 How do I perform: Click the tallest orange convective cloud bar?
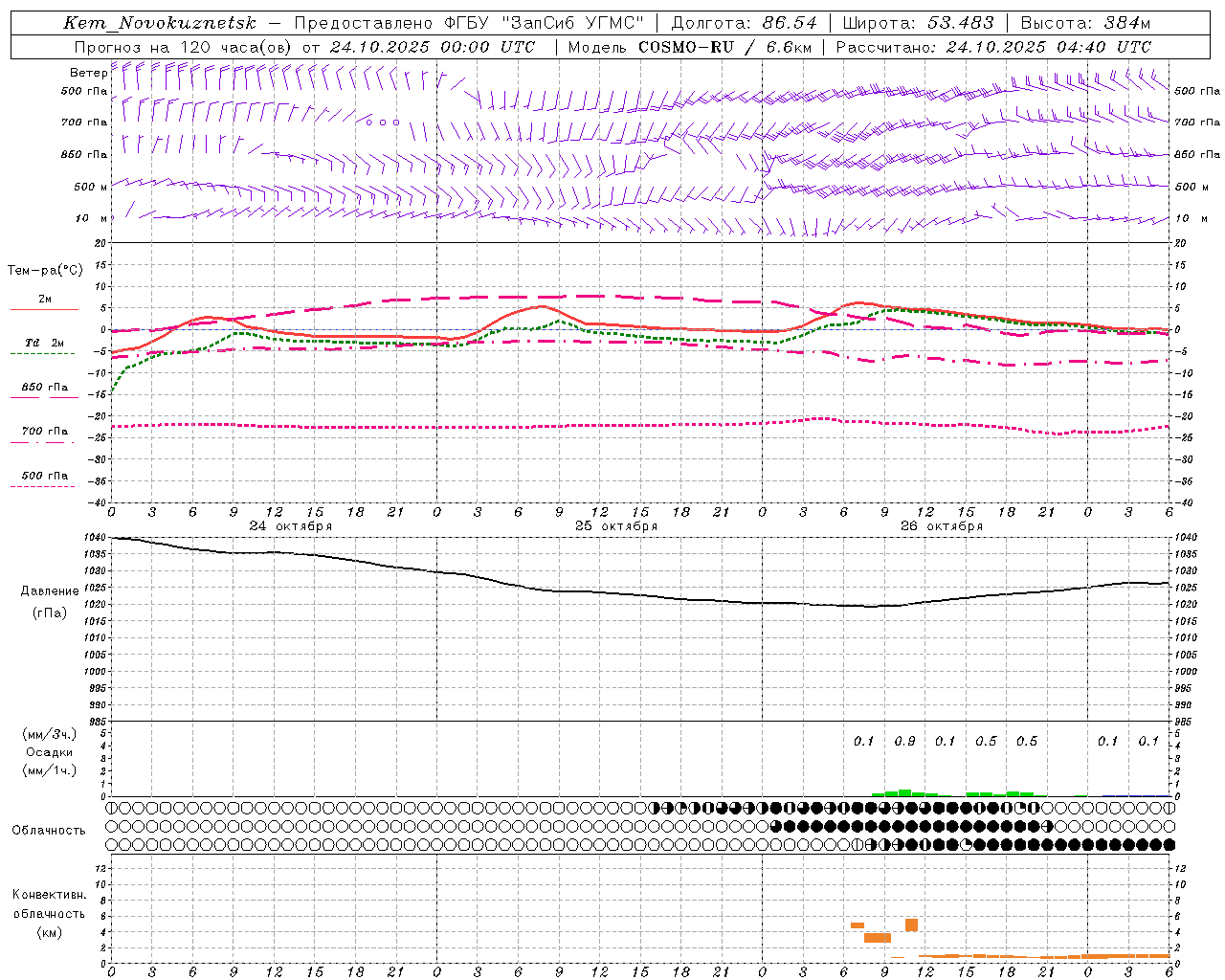pos(911,924)
